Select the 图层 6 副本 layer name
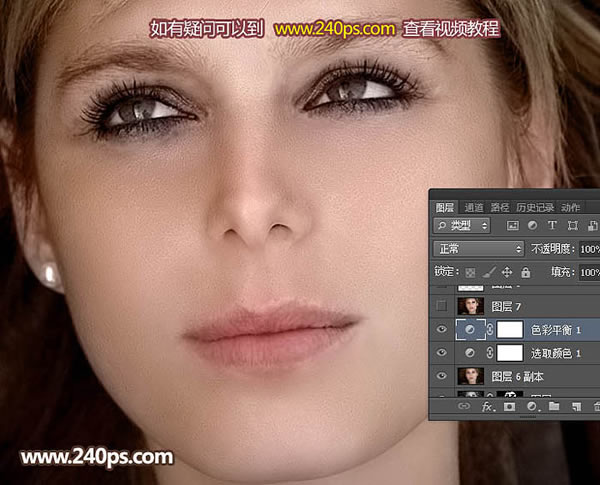This screenshot has height=485, width=600. click(x=517, y=377)
